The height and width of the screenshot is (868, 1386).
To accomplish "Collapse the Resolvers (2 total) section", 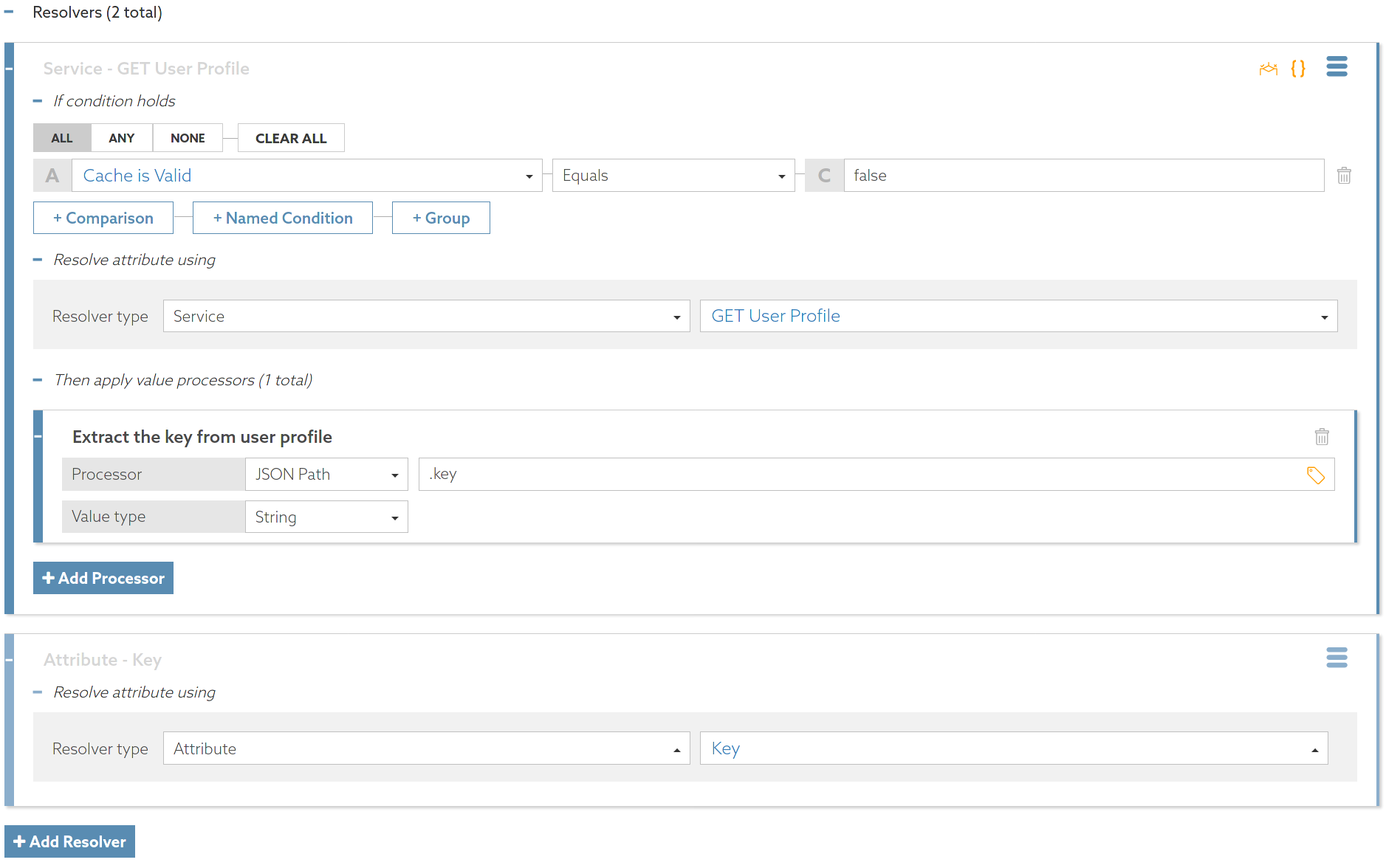I will coord(8,12).
